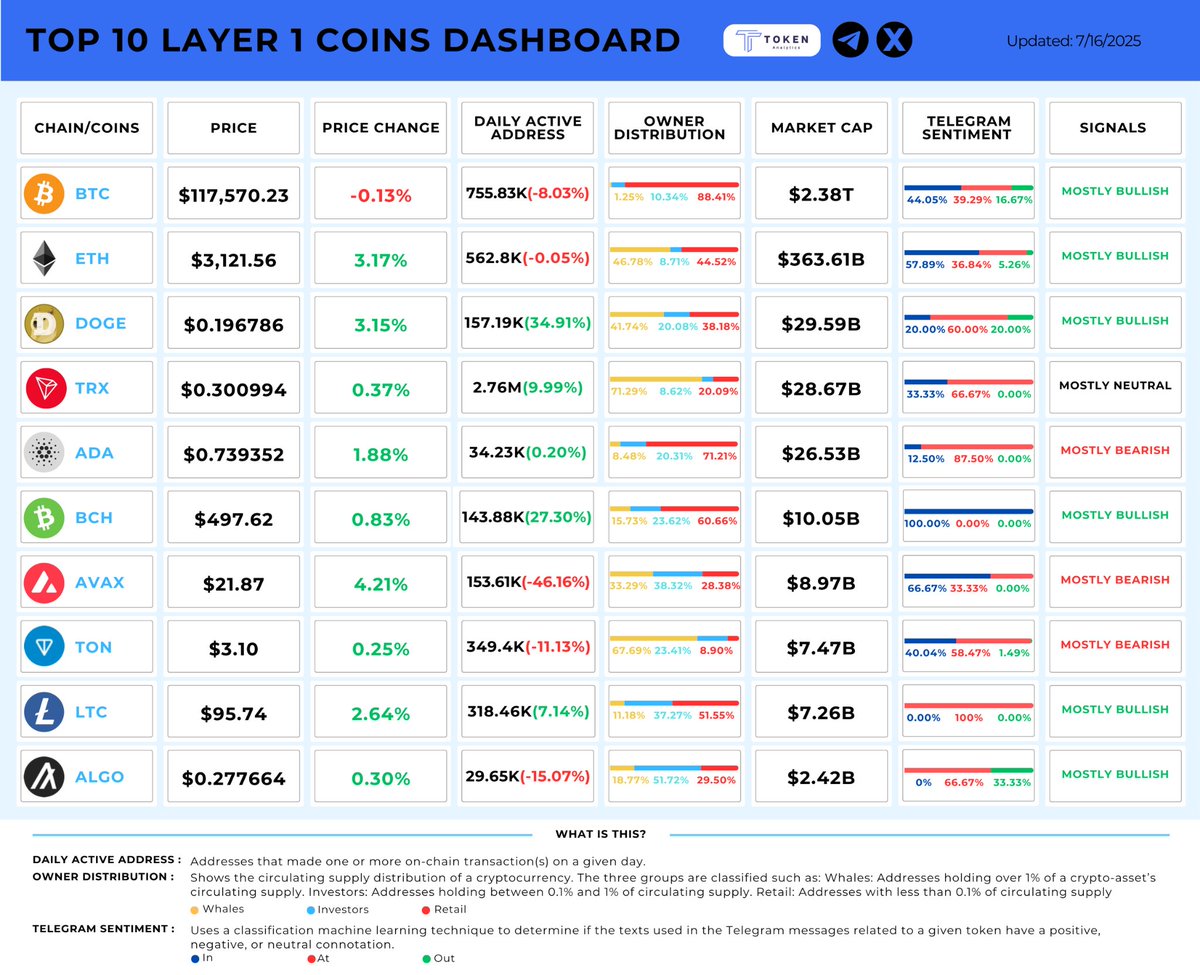This screenshot has height=975, width=1200.
Task: Click the Dogecoin DOGE coin logo
Action: point(43,323)
